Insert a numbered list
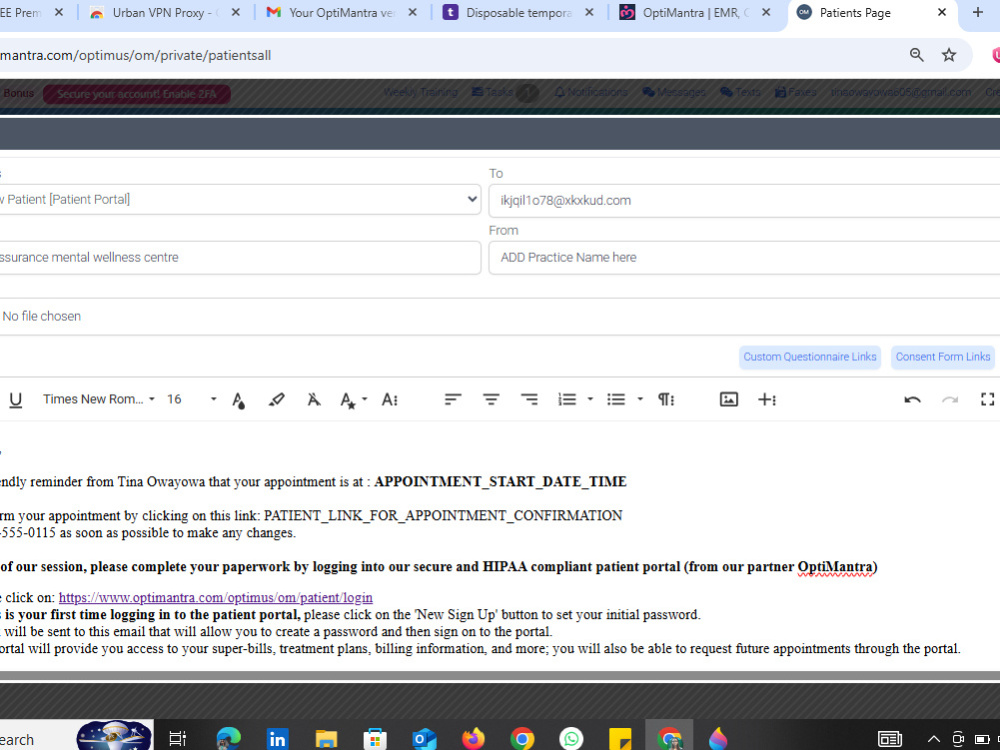Image resolution: width=1000 pixels, height=750 pixels. click(x=567, y=400)
